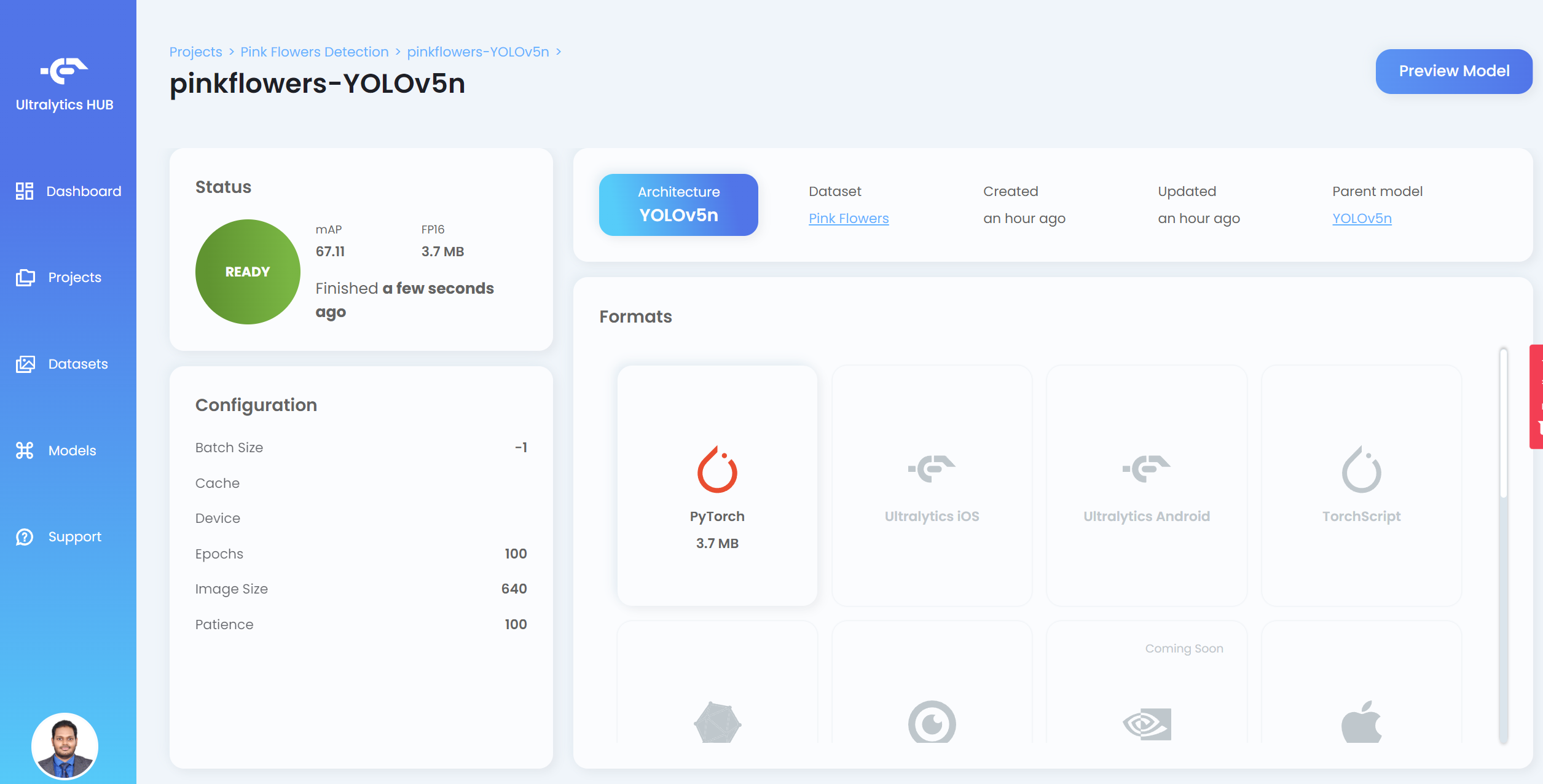This screenshot has width=1543, height=784.
Task: Click the Finished a few seconds ago text
Action: [405, 300]
